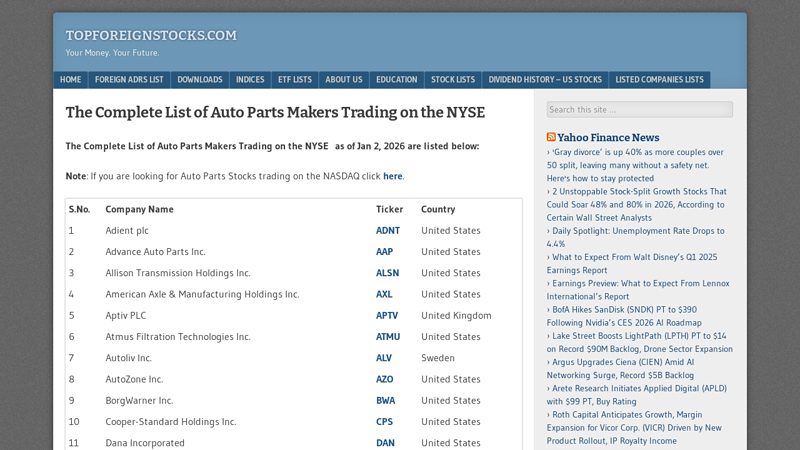Select the AutoZone Inc. company cell

[134, 380]
